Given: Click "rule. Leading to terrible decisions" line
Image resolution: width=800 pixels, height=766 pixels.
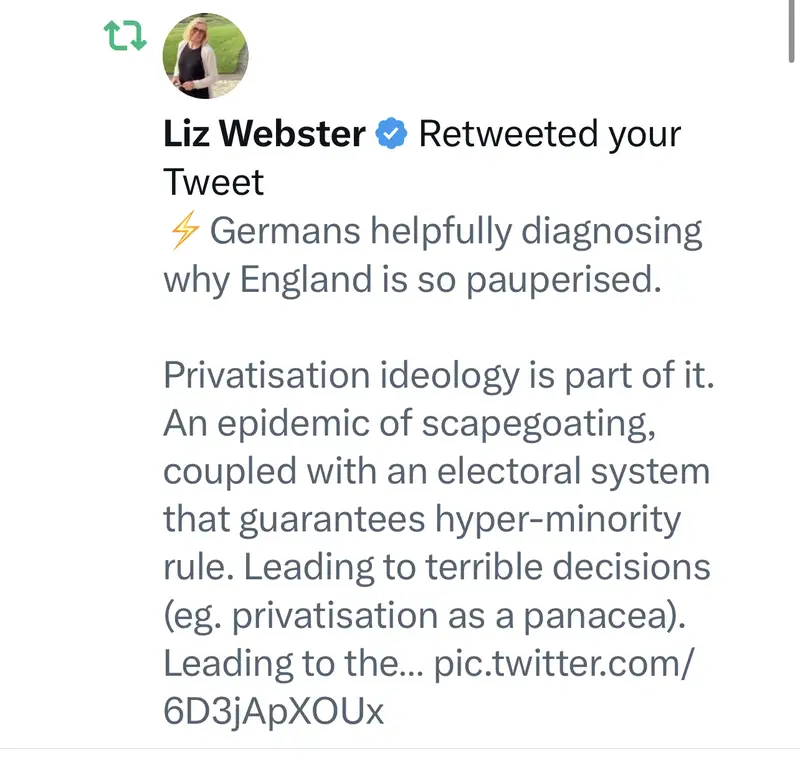Looking at the screenshot, I should click(x=437, y=567).
